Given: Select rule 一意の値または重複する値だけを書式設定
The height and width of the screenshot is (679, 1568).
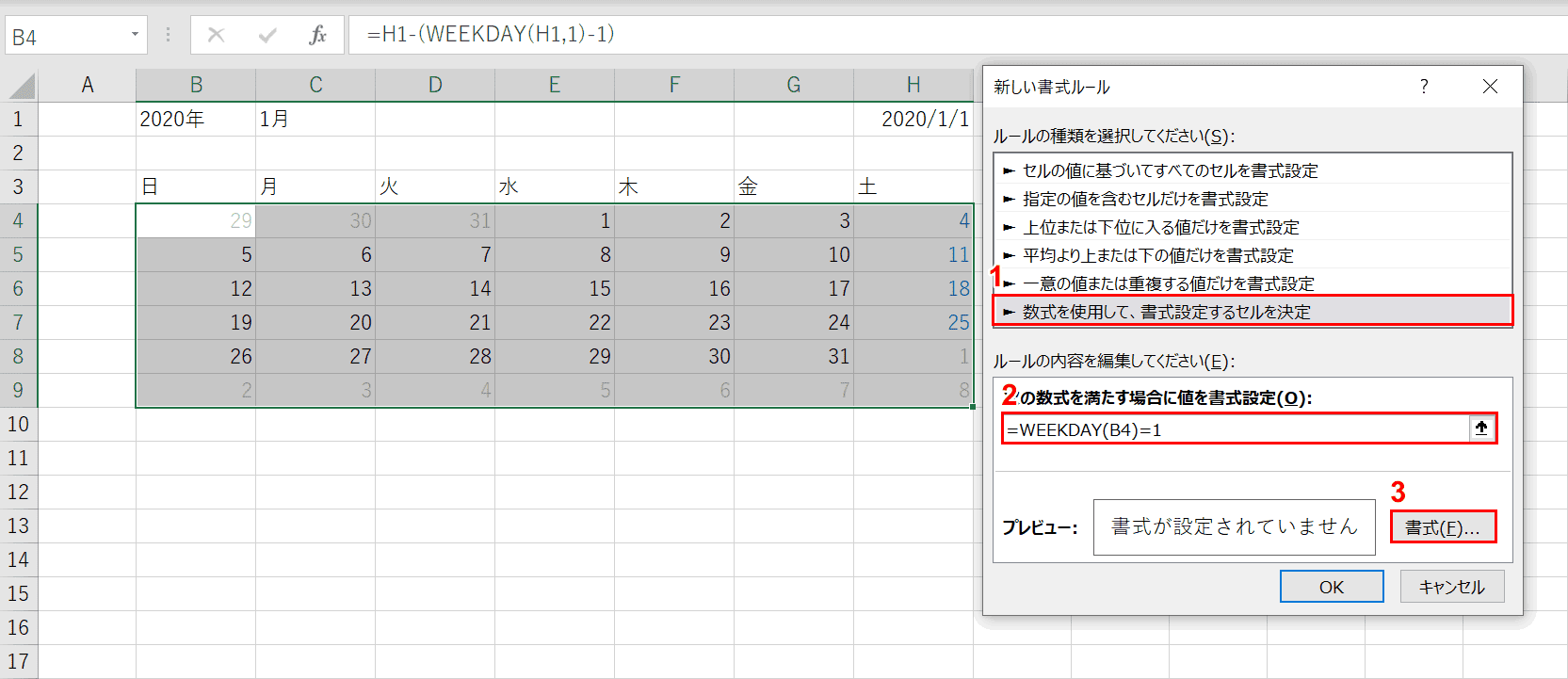Looking at the screenshot, I should point(1253,283).
